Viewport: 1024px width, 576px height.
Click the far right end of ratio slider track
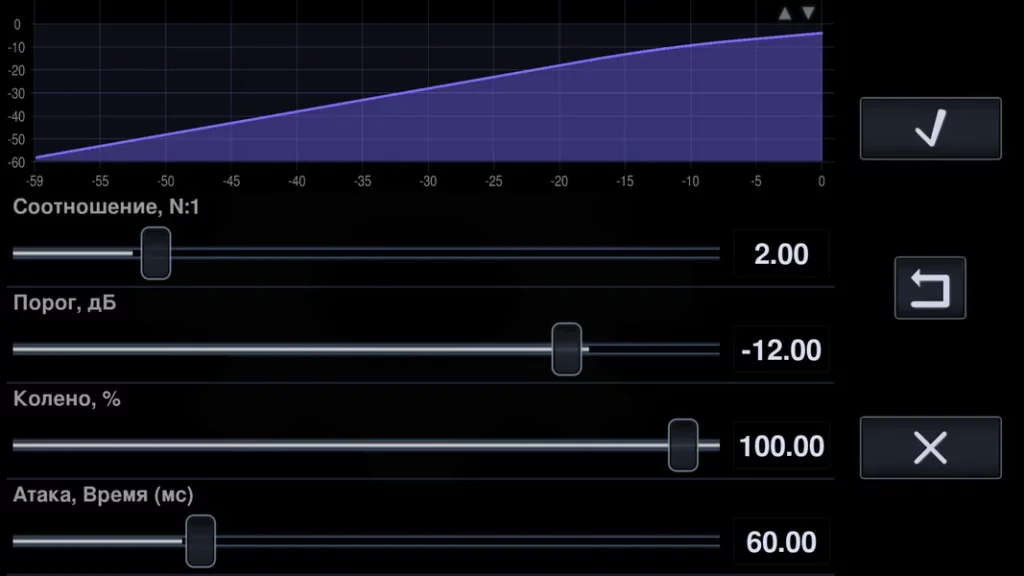pyautogui.click(x=714, y=253)
